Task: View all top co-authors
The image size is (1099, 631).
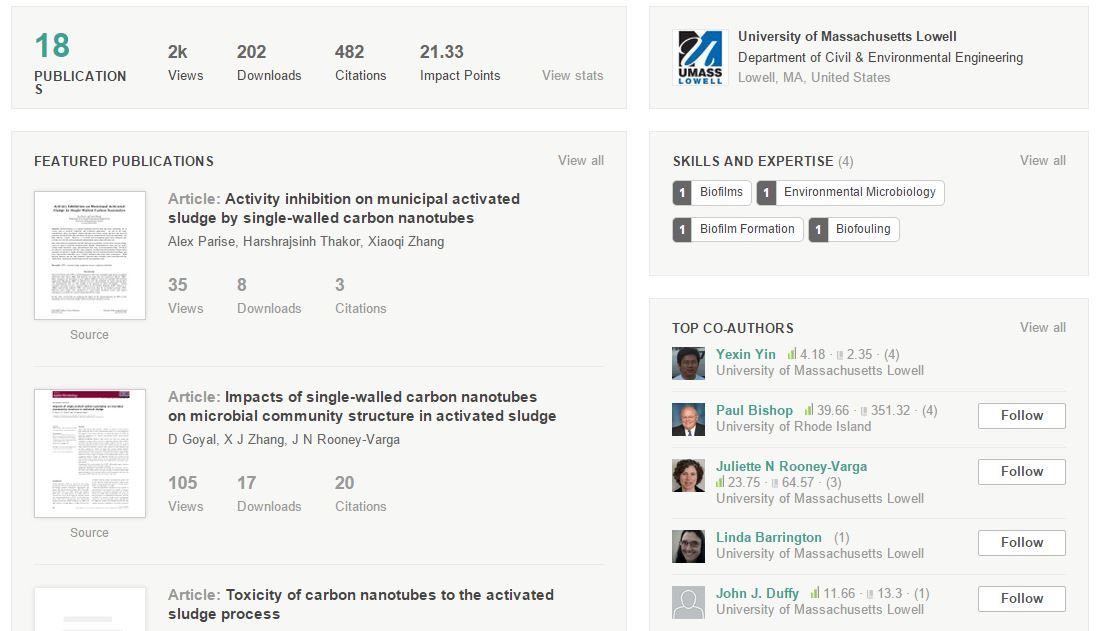Action: click(1043, 327)
